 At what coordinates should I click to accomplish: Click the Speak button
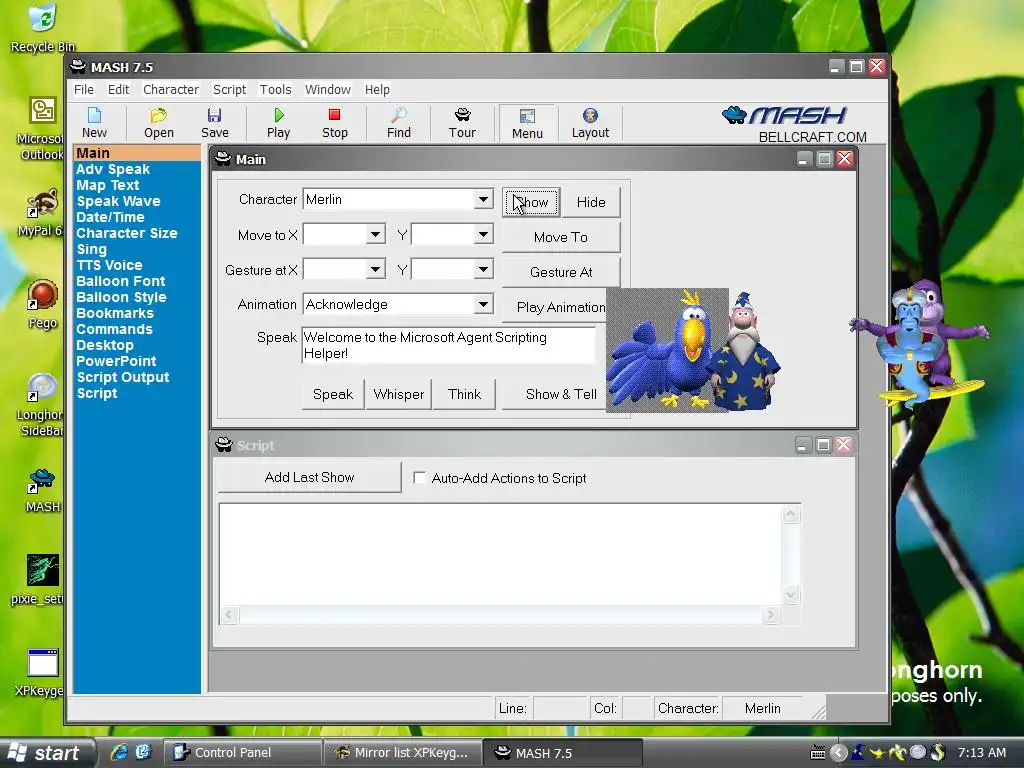click(333, 394)
